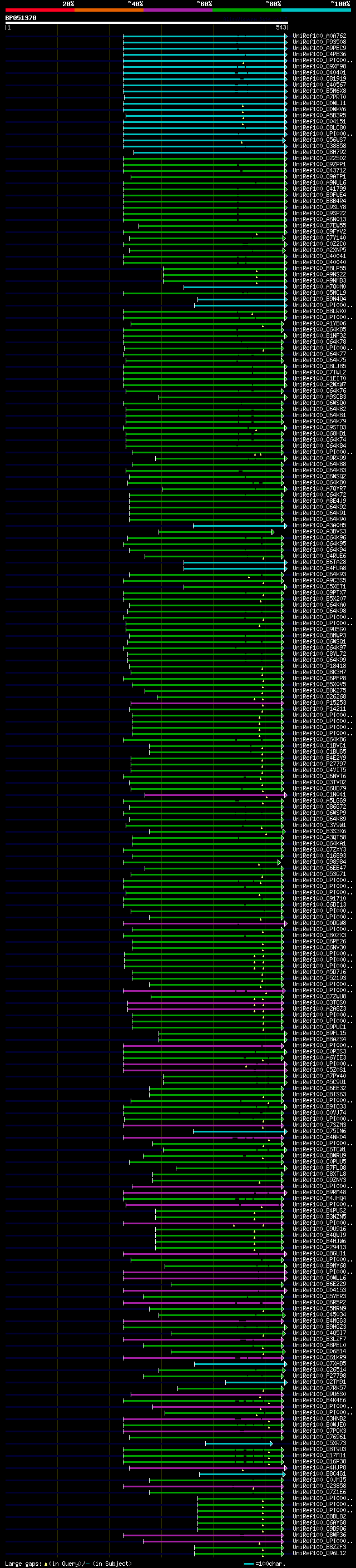The height and width of the screenshot is (1568, 356).
Task: Select the UniRef100_B9N4Q4 hit
Action: tap(319, 299)
